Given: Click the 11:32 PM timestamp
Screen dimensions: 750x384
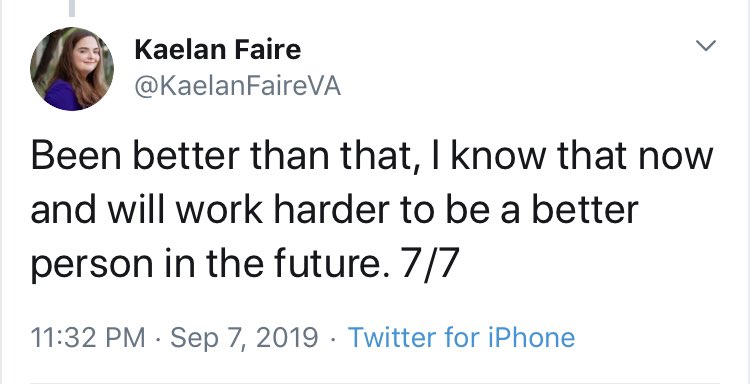Looking at the screenshot, I should click(88, 337).
